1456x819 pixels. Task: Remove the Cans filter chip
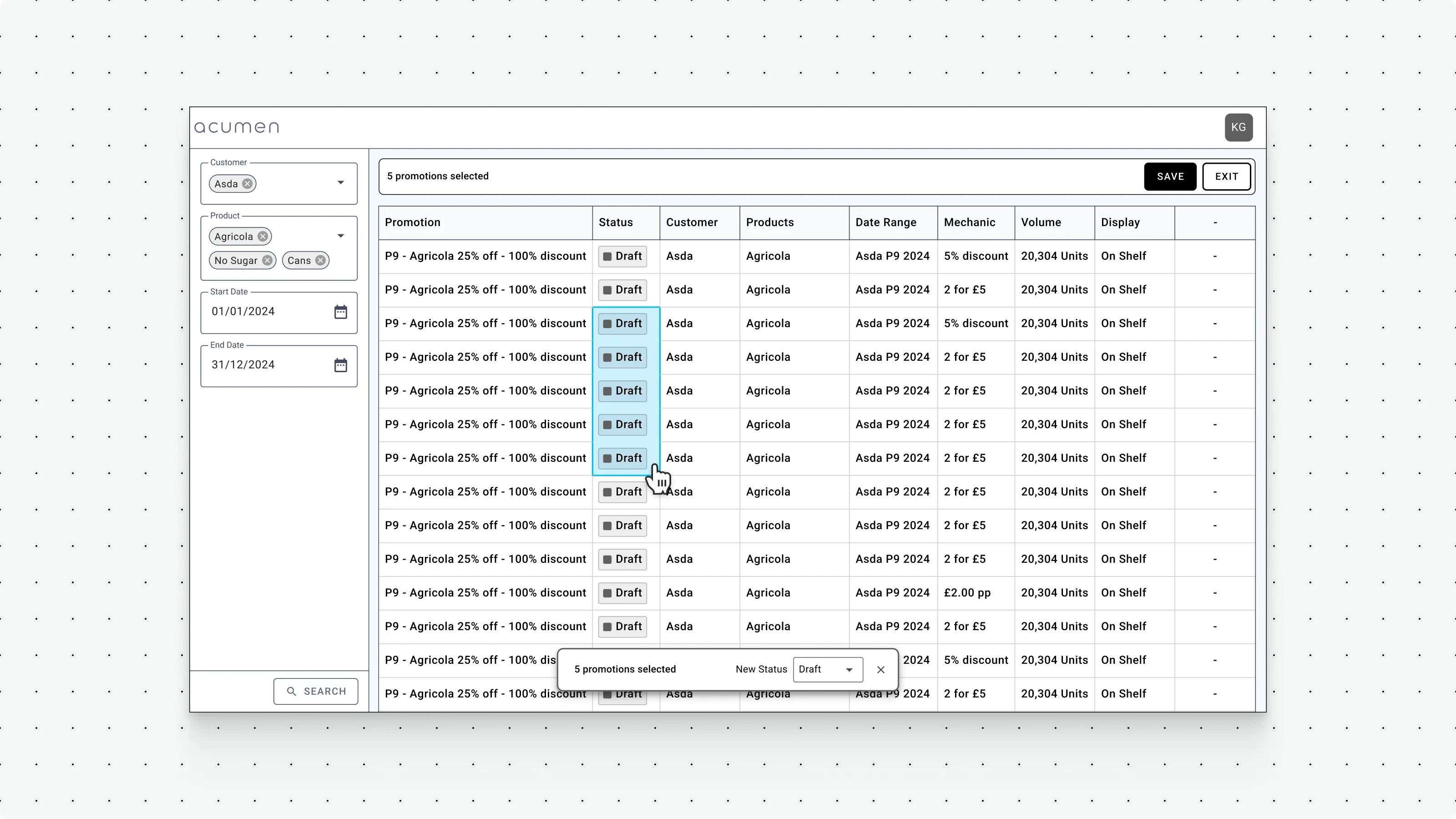pyautogui.click(x=320, y=260)
